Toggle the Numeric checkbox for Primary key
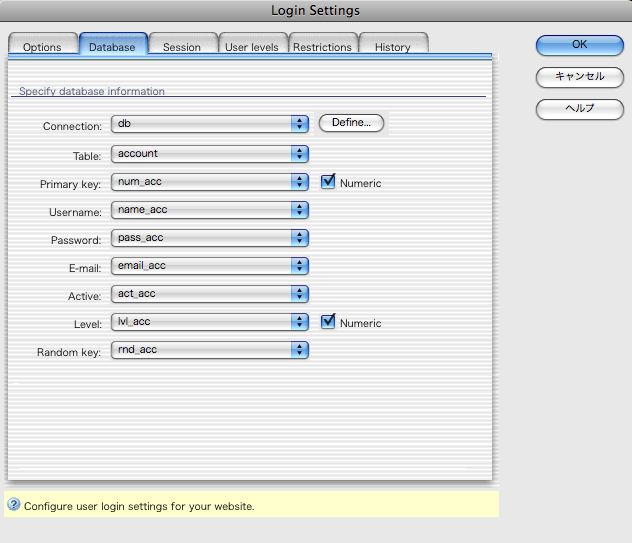This screenshot has width=632, height=543. click(x=328, y=182)
